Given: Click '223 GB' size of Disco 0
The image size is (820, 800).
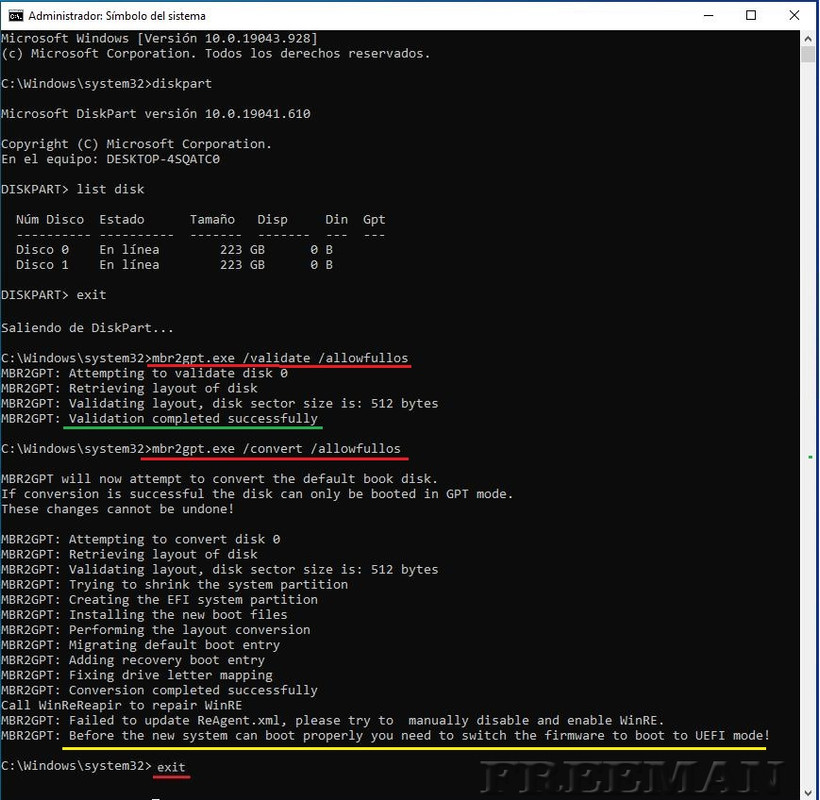Looking at the screenshot, I should click(242, 250).
